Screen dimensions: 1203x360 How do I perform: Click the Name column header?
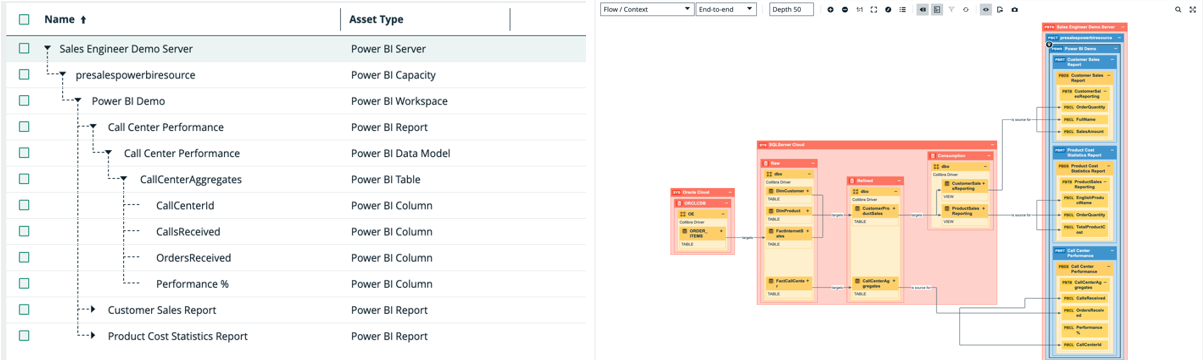(x=59, y=19)
